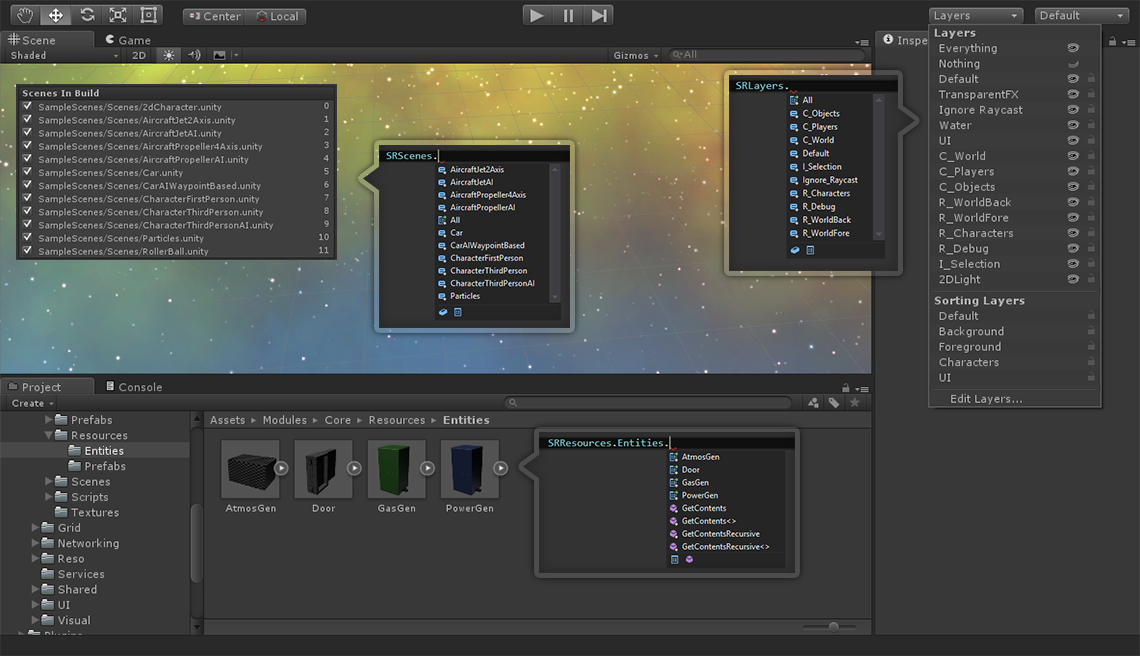Toggle scene audio speaker icon

(194, 55)
